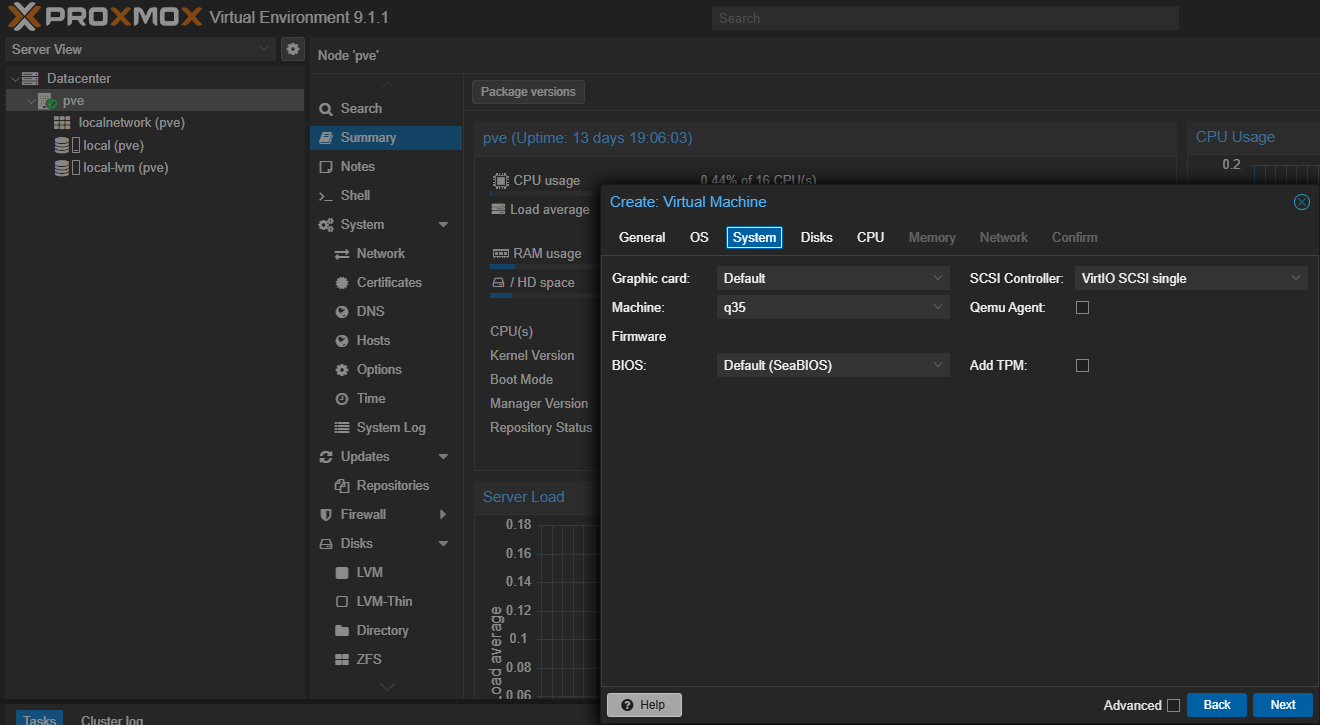Switch to the Disks tab
The width and height of the screenshot is (1320, 725).
(x=817, y=237)
